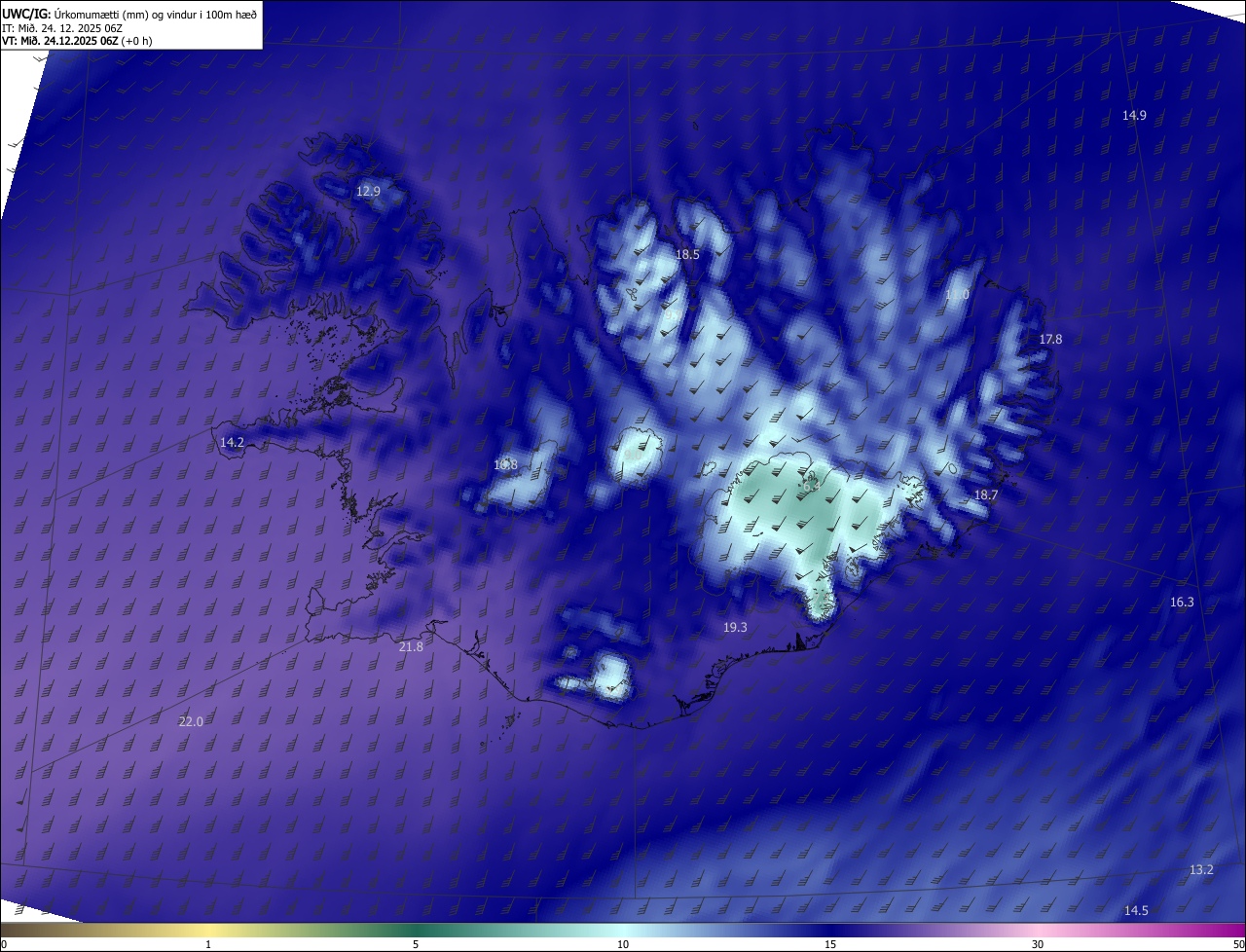Click the 12.9 value over the Westfjords
Screen dimensions: 1246x952
368,192
